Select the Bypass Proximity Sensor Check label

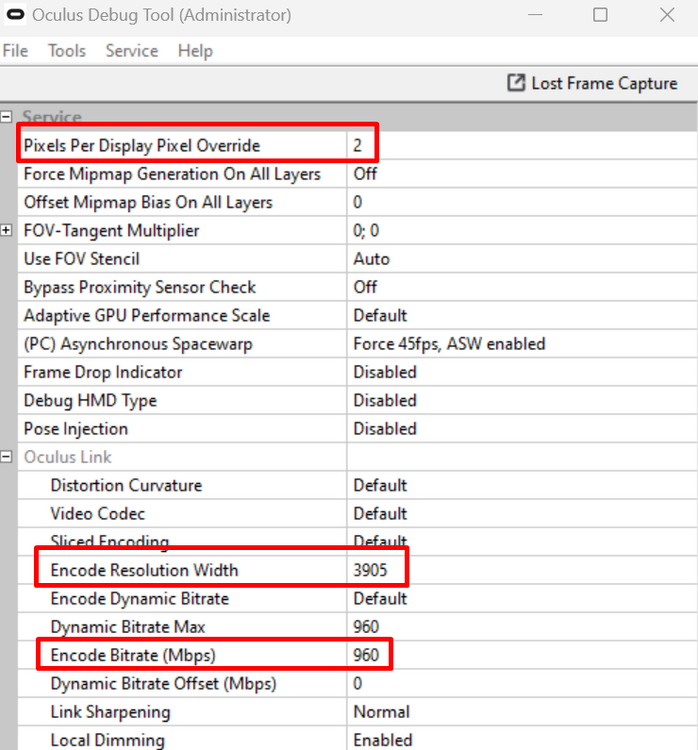click(140, 287)
